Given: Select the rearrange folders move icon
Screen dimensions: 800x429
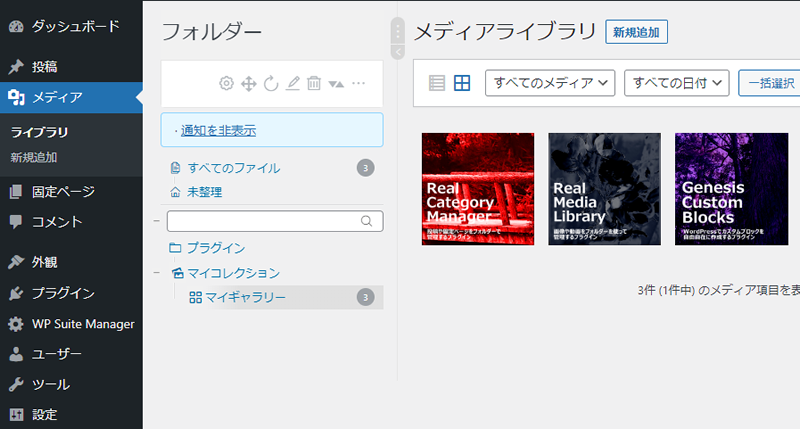Looking at the screenshot, I should [x=248, y=83].
